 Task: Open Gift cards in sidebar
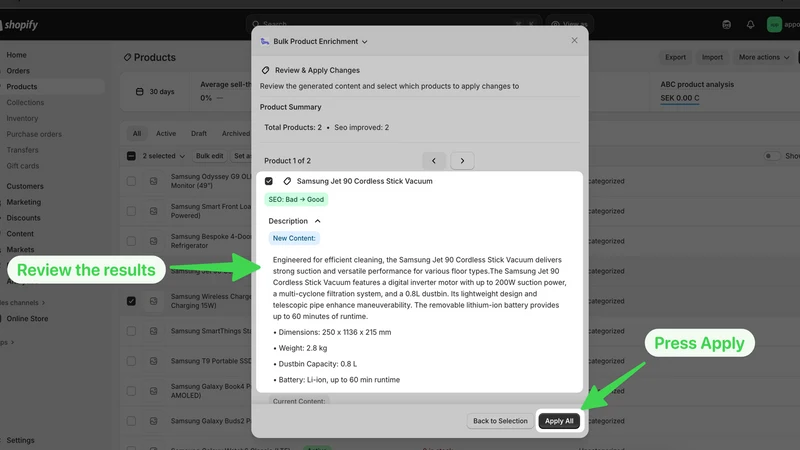[x=22, y=165]
